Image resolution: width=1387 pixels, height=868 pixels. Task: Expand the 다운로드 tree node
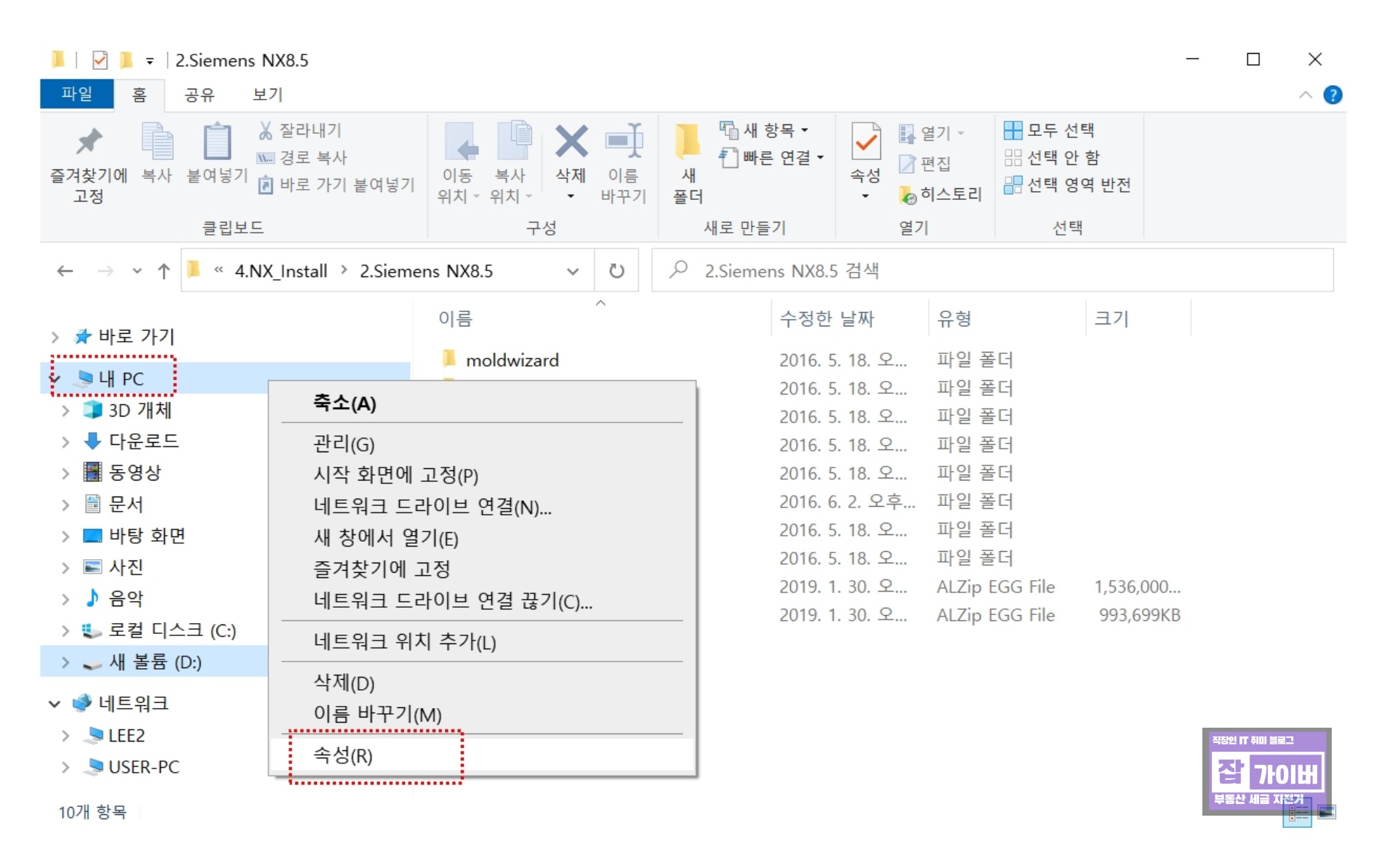tap(65, 442)
